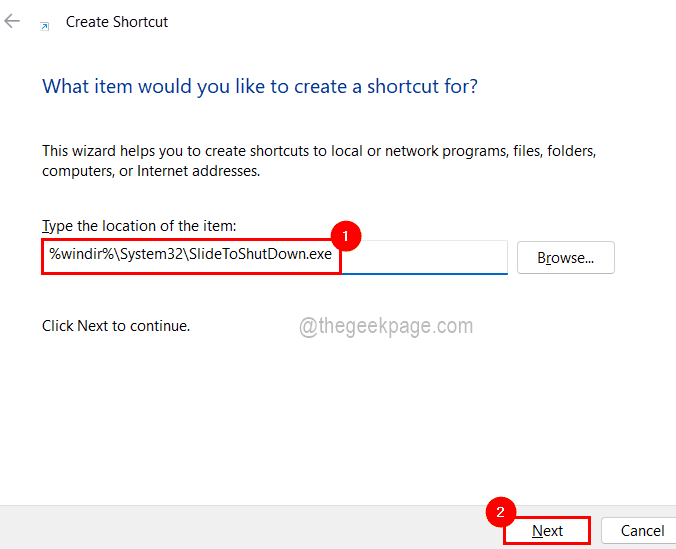Click the wizard description paragraph
Image resolution: width=676 pixels, height=549 pixels.
(x=318, y=161)
